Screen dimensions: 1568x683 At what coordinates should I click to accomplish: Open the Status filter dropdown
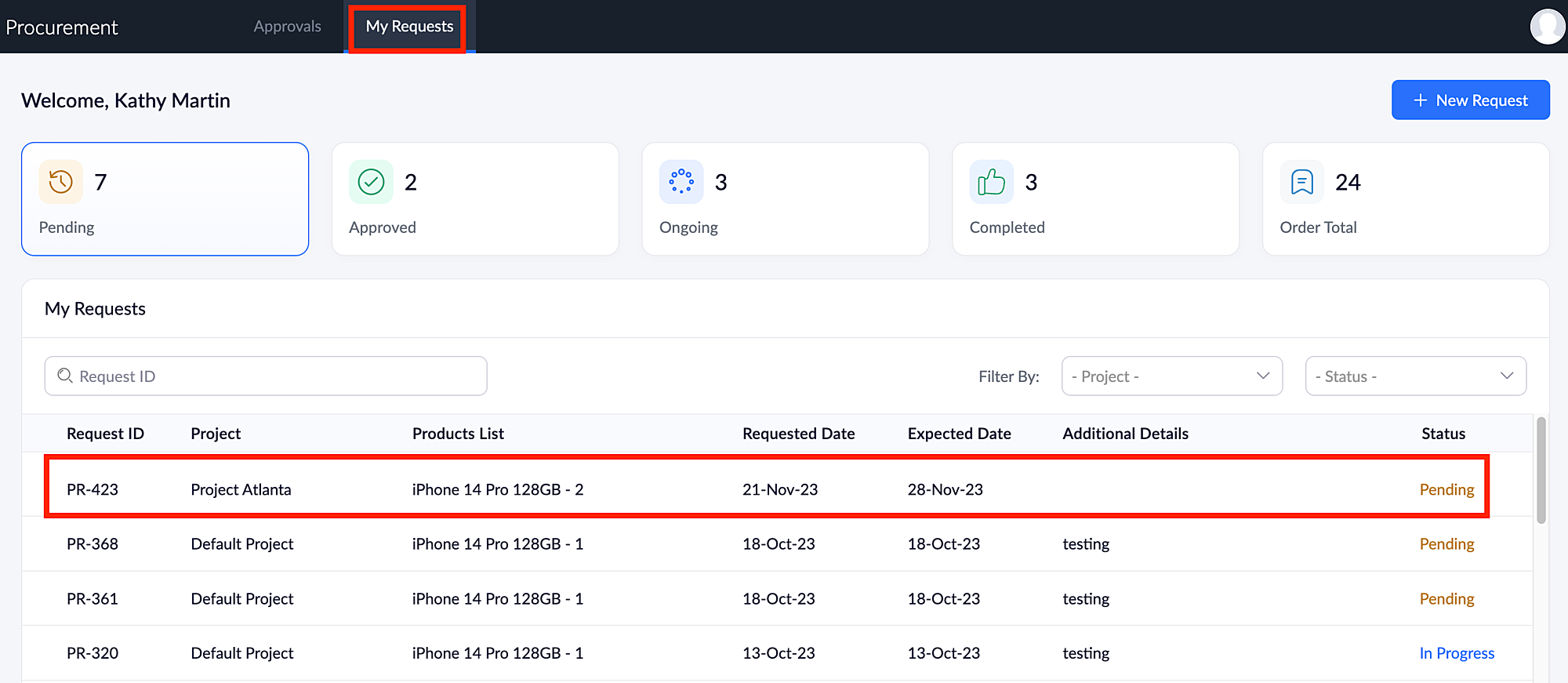(1416, 376)
